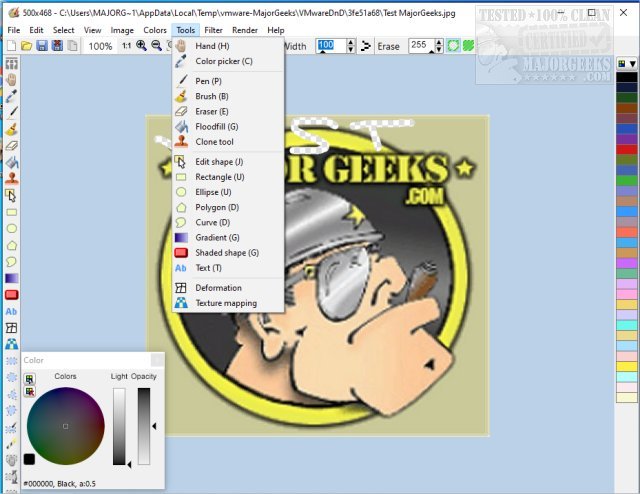This screenshot has height=494, width=640.
Task: Choose Floodfill (G) menu entry
Action: (x=228, y=127)
